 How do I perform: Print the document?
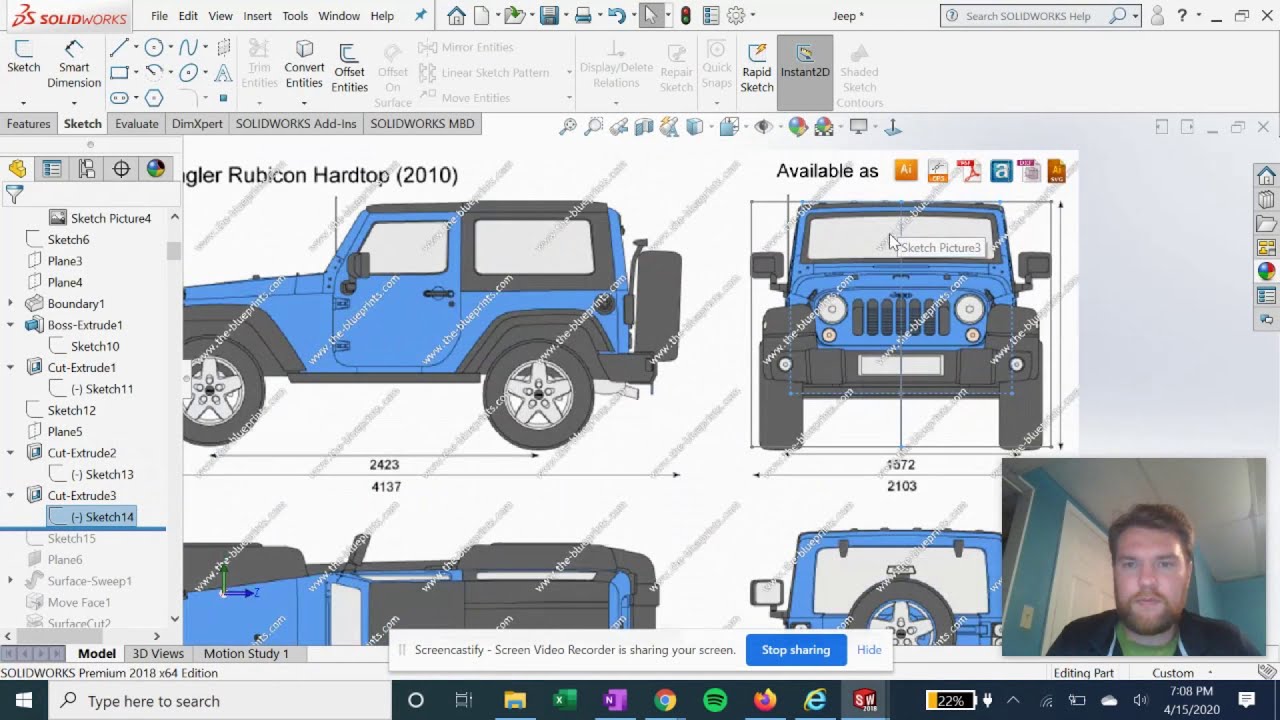(x=582, y=16)
